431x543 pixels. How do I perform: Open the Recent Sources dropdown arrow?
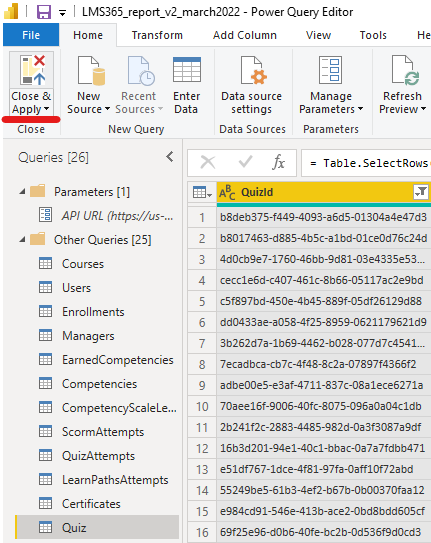(160, 109)
